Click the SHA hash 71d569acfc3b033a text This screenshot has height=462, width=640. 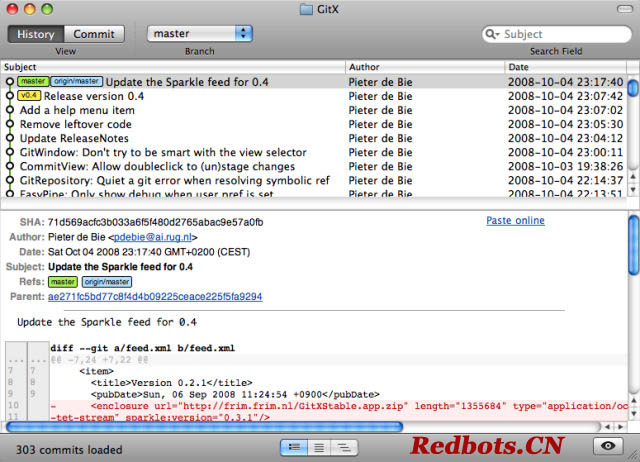156,222
